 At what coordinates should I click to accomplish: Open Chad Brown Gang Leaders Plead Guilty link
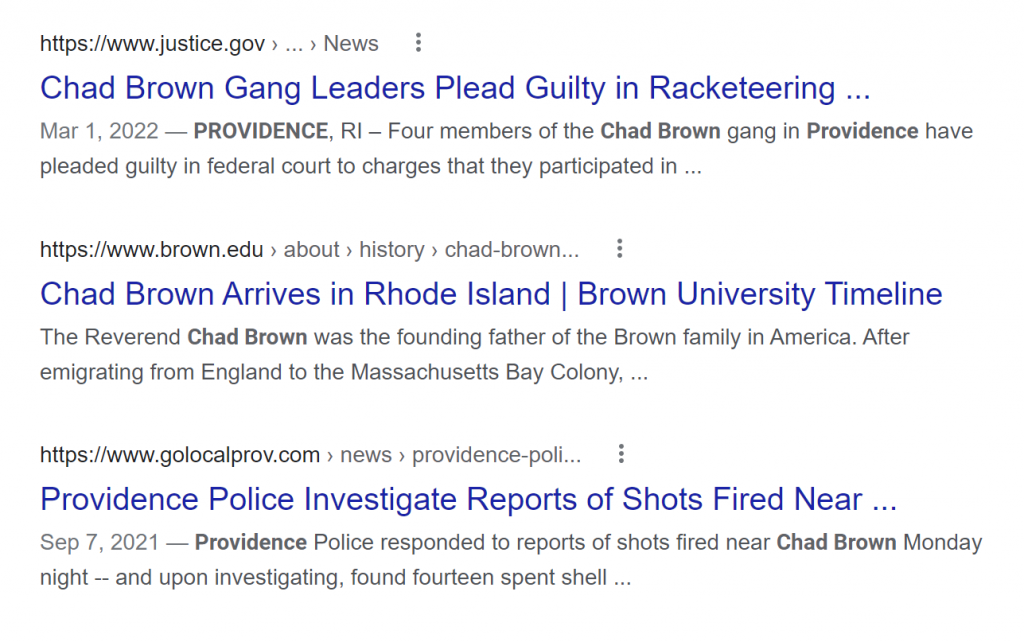point(455,88)
